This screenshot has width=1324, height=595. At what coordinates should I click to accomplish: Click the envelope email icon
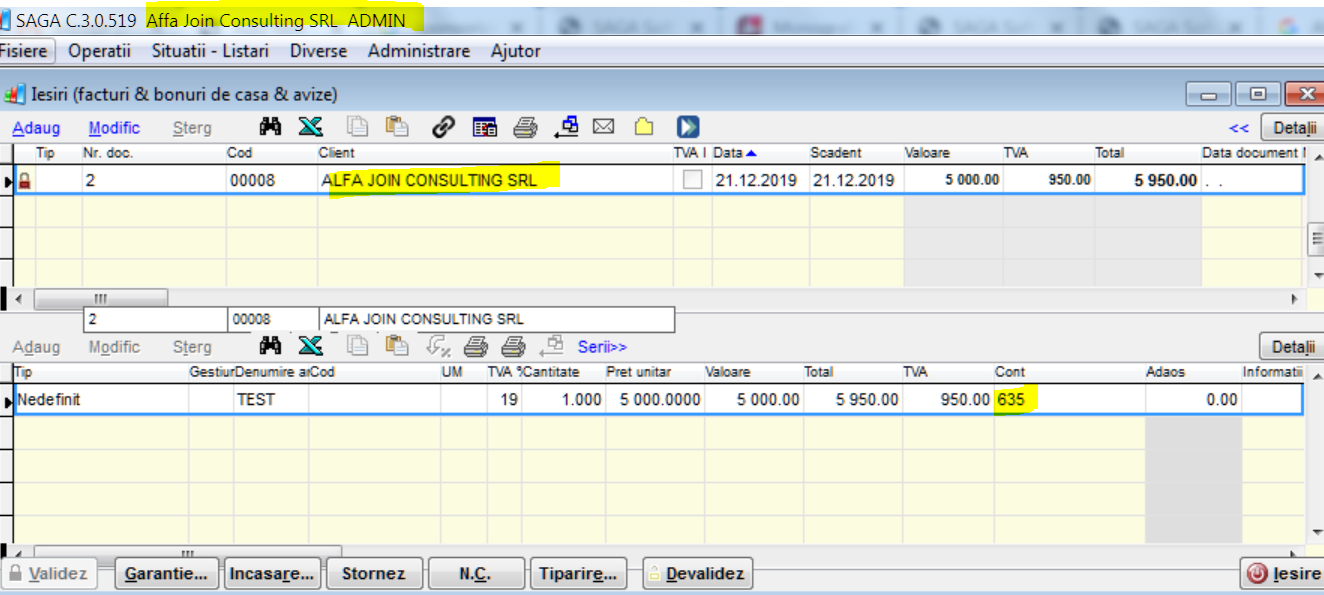(x=603, y=127)
